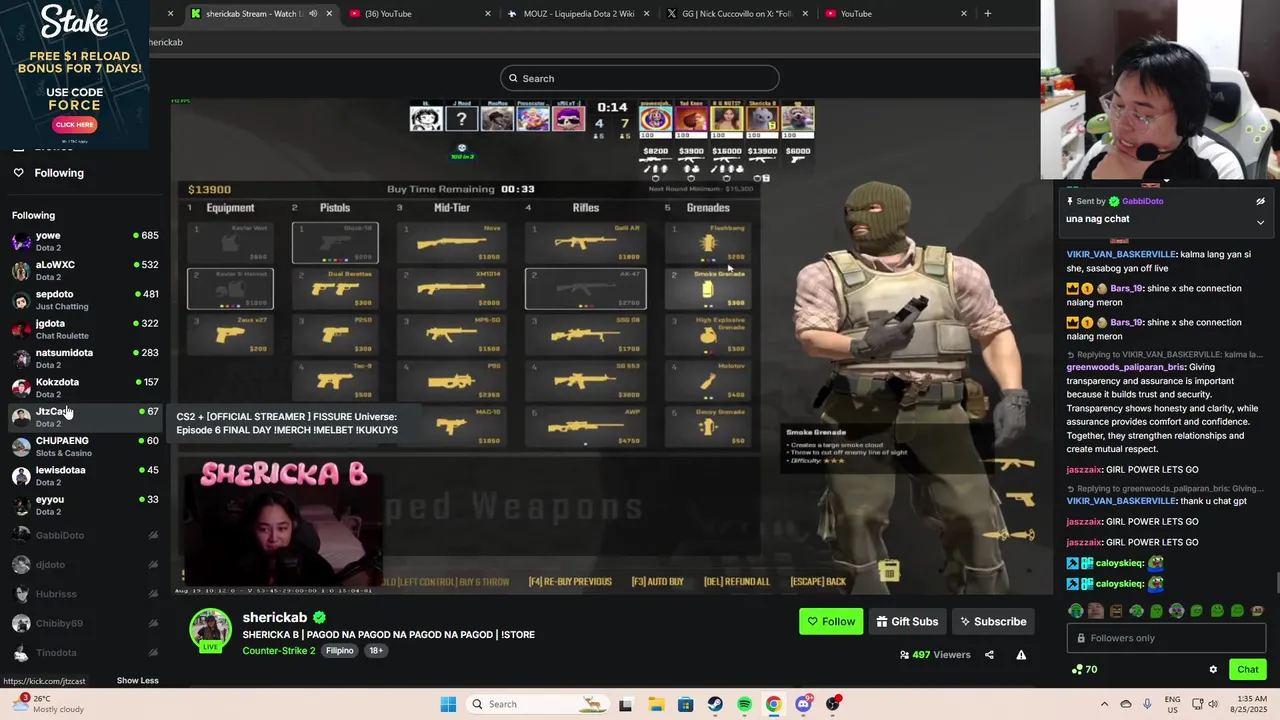Image resolution: width=1280 pixels, height=720 pixels.
Task: Collapse followed list with Show Less
Action: [137, 681]
